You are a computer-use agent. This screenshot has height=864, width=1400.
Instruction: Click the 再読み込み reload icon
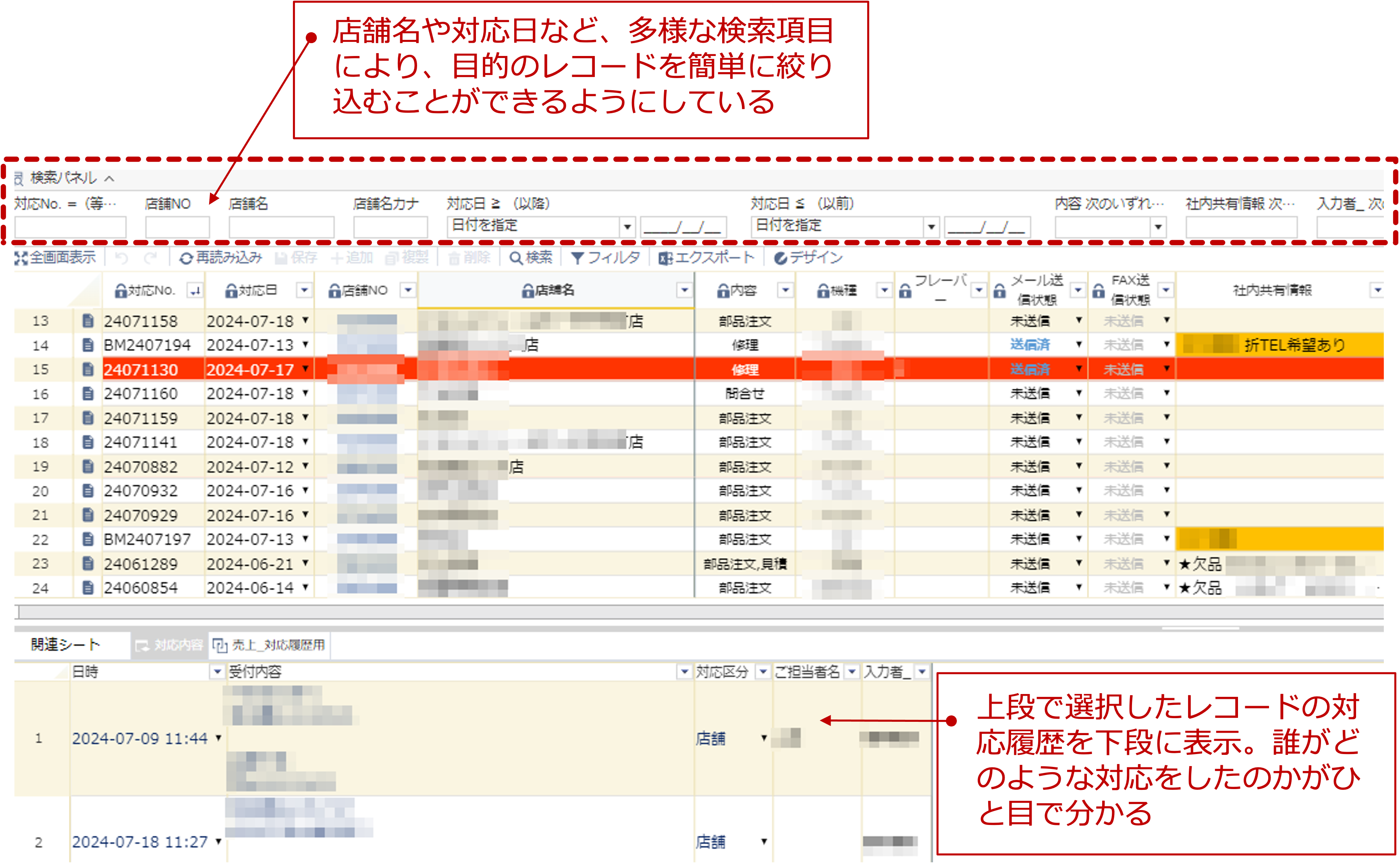point(185,259)
